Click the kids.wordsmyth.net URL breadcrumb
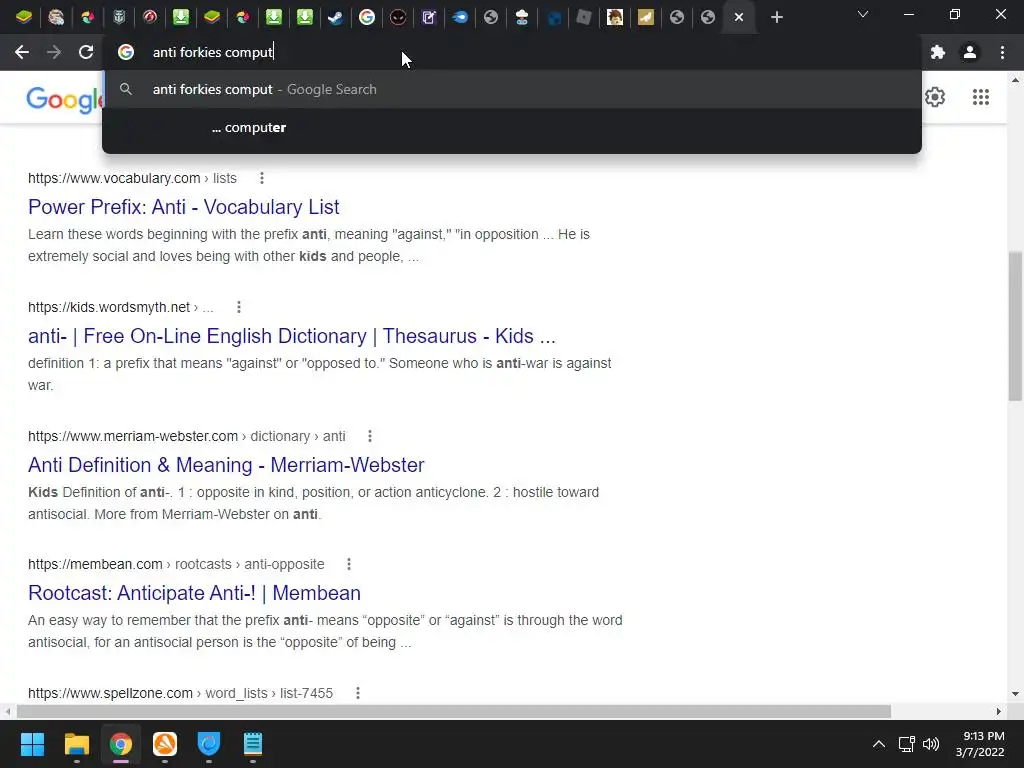 click(x=120, y=307)
